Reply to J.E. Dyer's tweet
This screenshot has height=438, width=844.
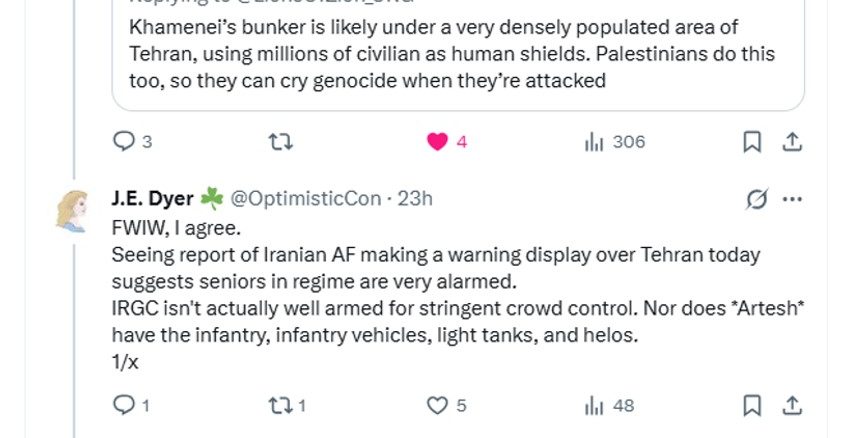pyautogui.click(x=124, y=405)
